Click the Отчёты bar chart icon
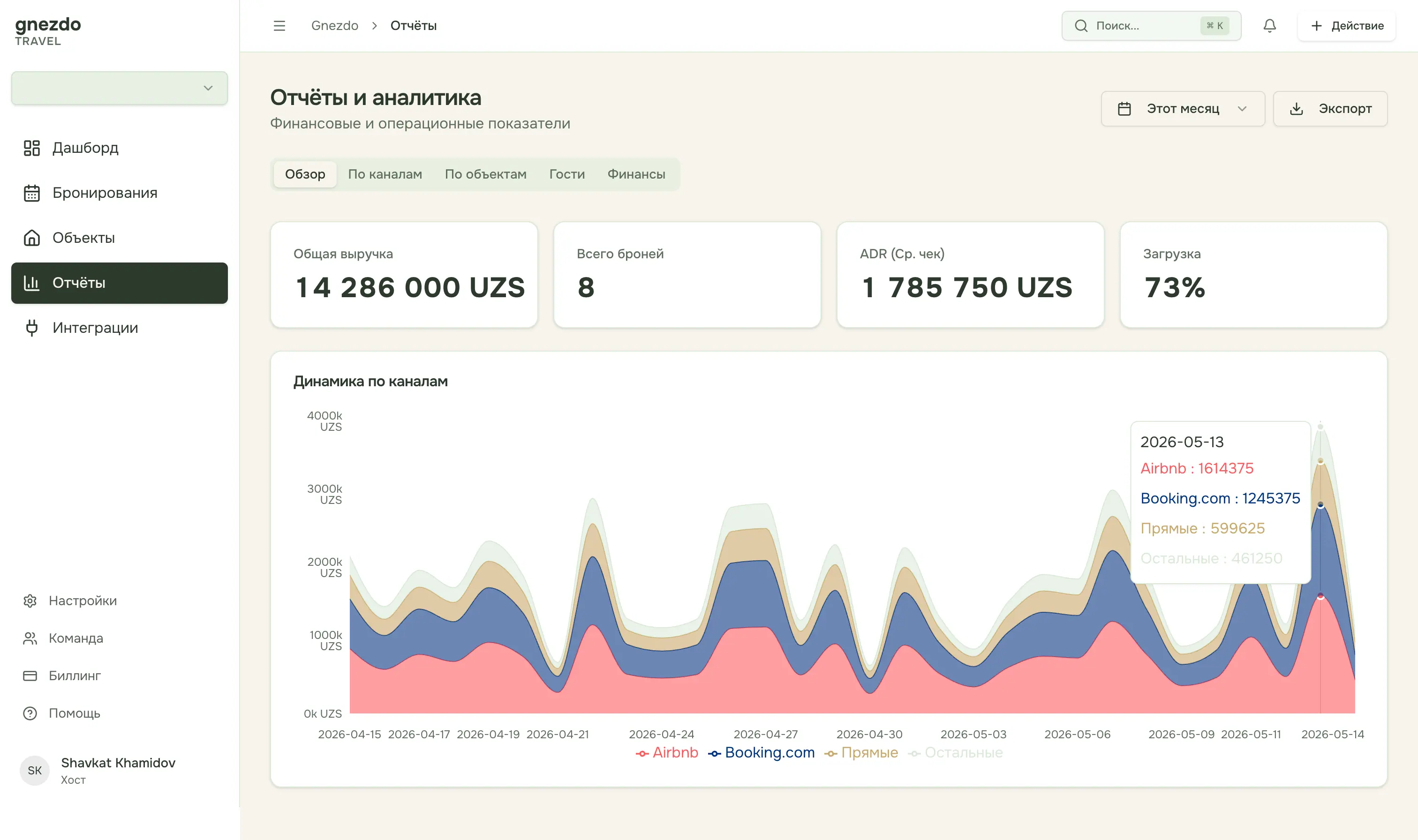 click(x=32, y=283)
